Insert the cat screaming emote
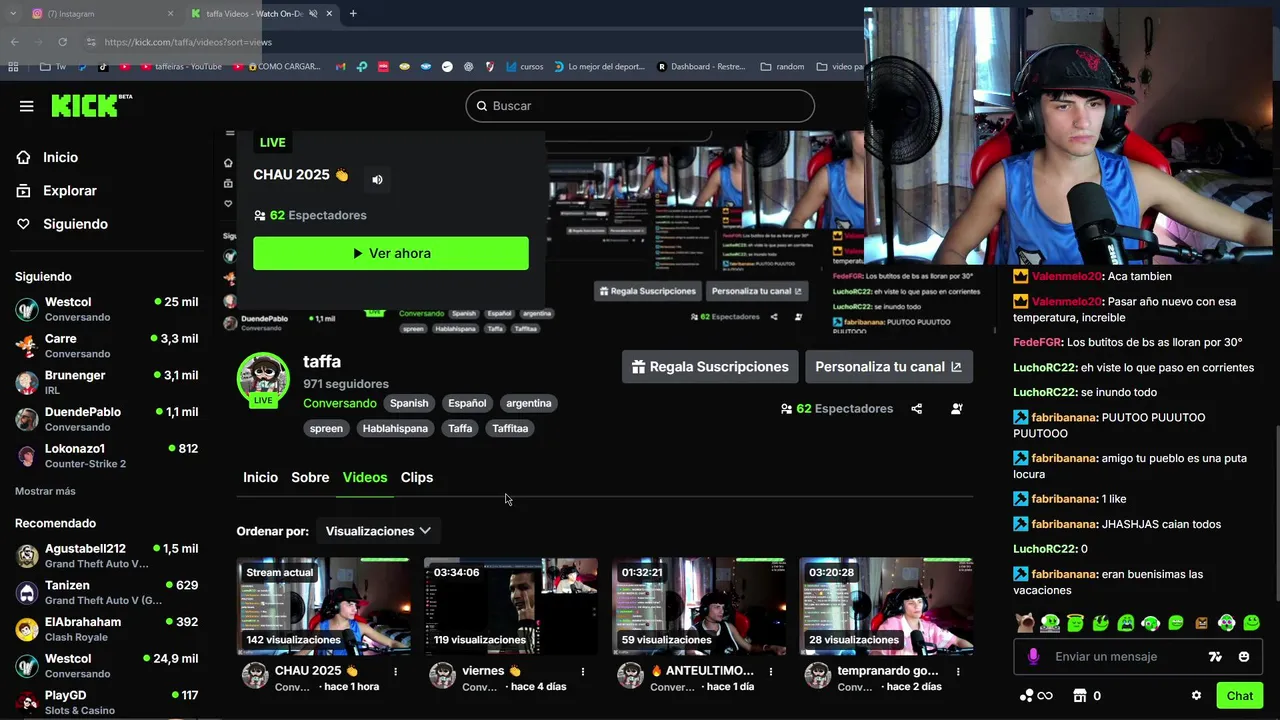The height and width of the screenshot is (720, 1280). tap(1025, 623)
